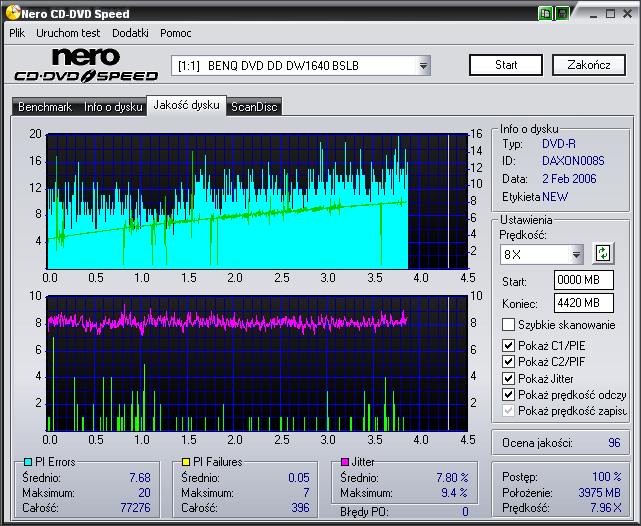Minimize the Nero CD-DVD Speed window

pyautogui.click(x=594, y=14)
